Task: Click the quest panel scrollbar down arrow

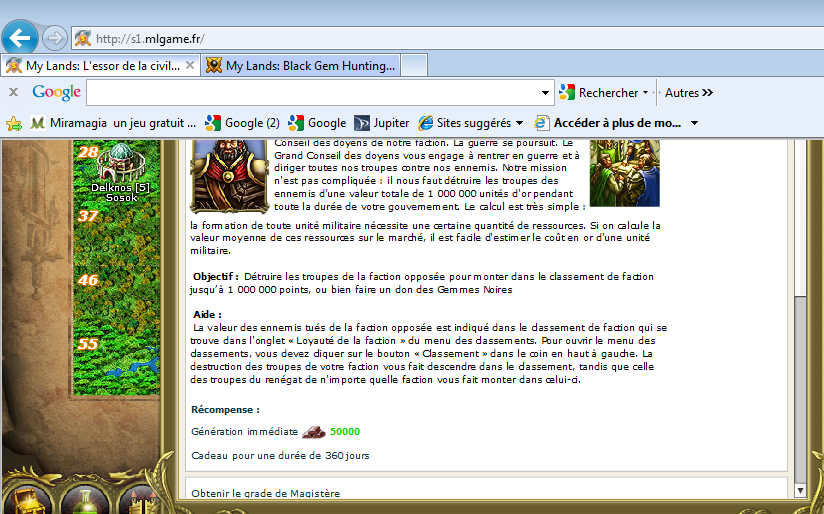Action: (x=799, y=490)
